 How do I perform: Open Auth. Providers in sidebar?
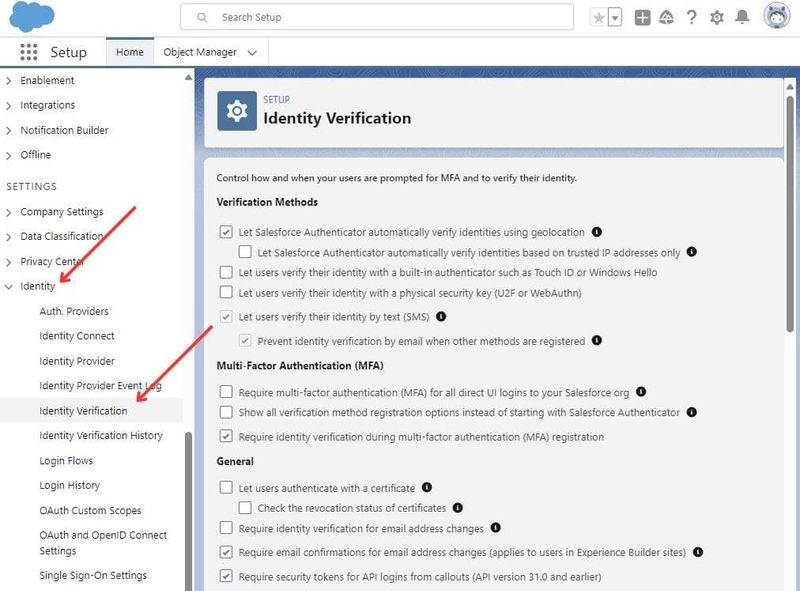point(74,311)
